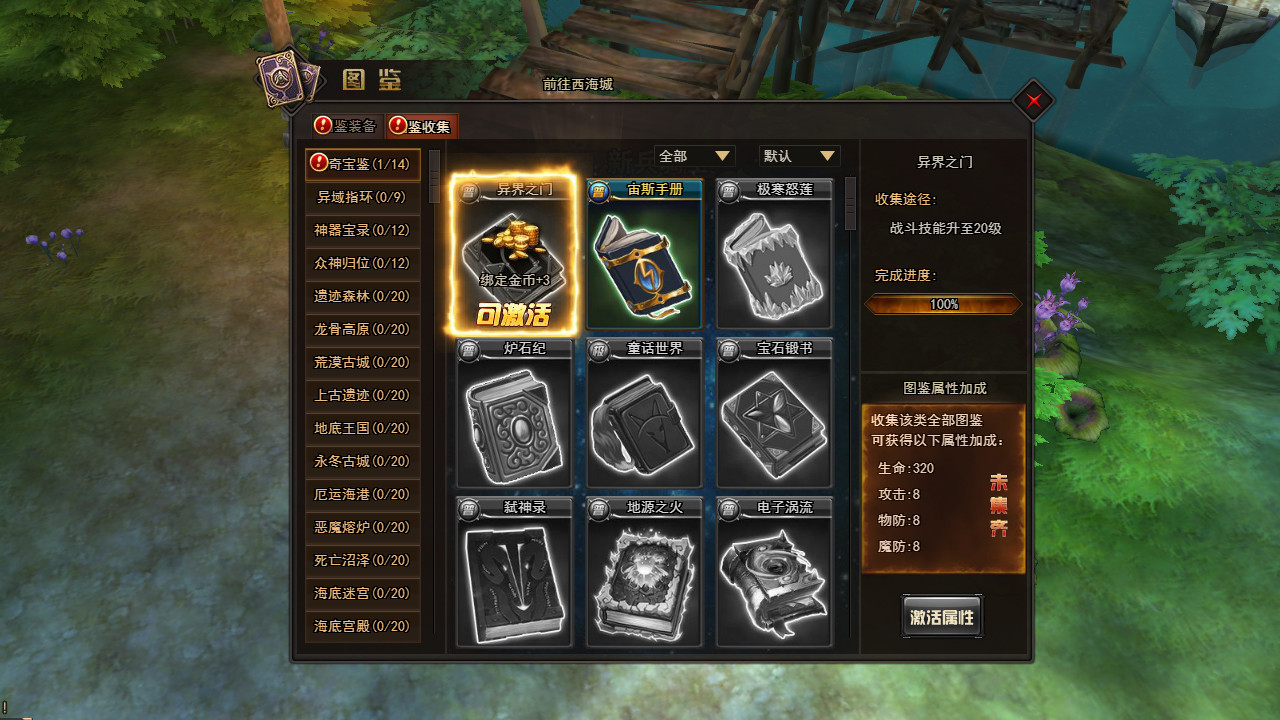The width and height of the screenshot is (1280, 720).
Task: Expand the 全部 filter dropdown
Action: (695, 156)
